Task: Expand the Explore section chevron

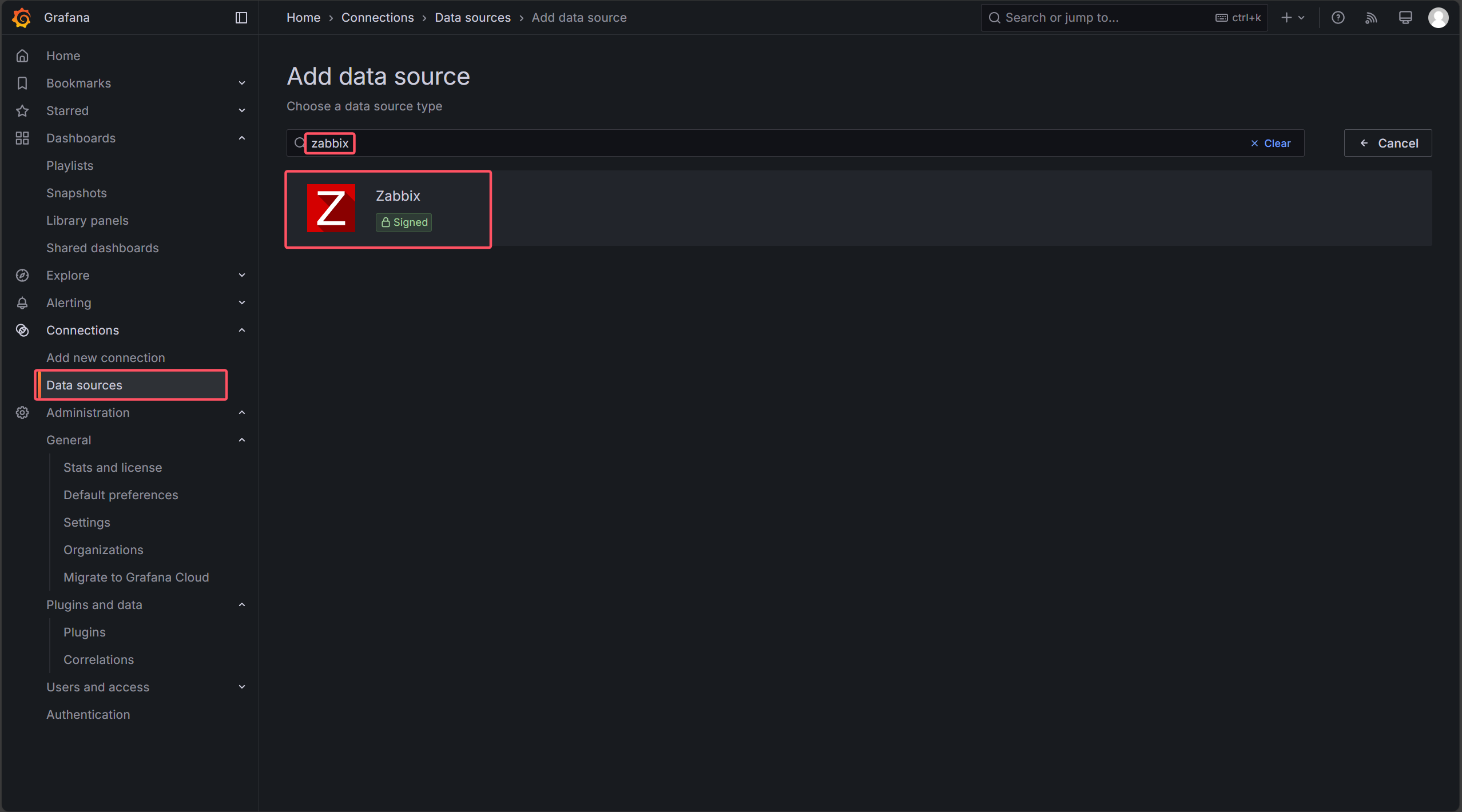Action: (x=242, y=275)
